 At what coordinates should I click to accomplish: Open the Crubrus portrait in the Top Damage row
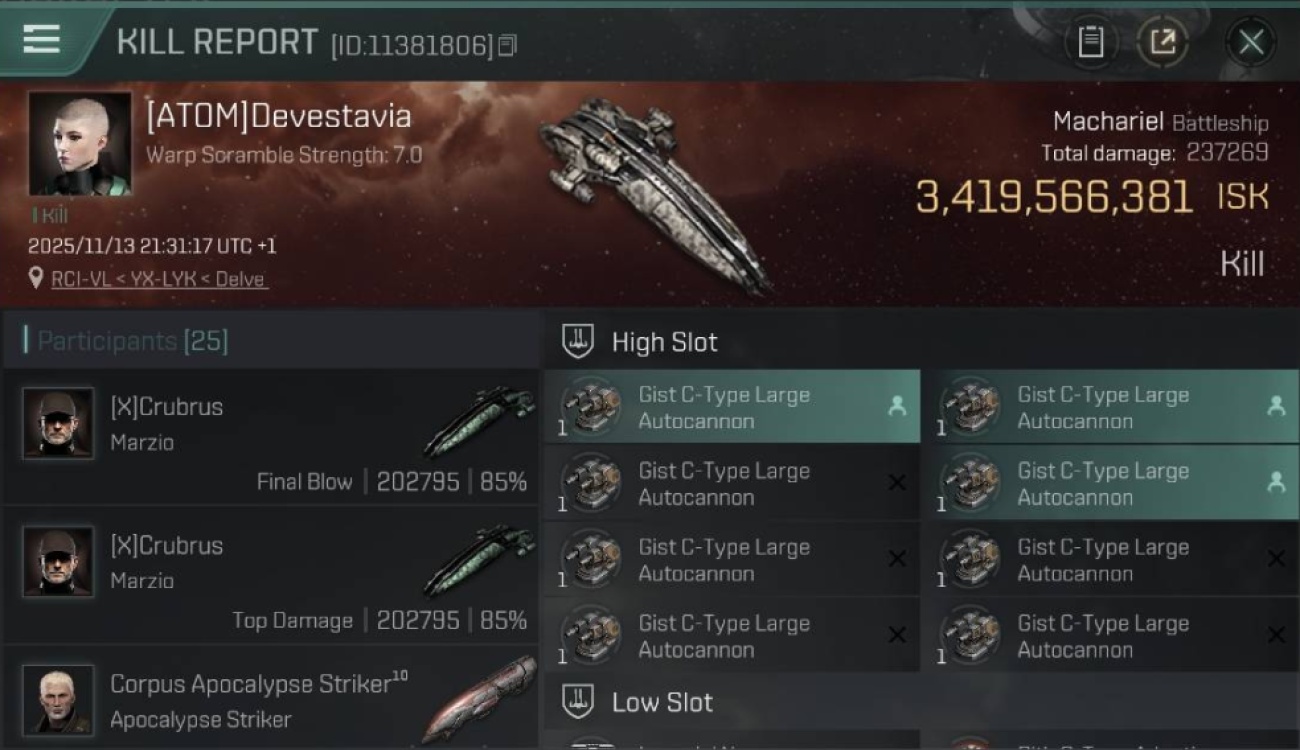(58, 562)
